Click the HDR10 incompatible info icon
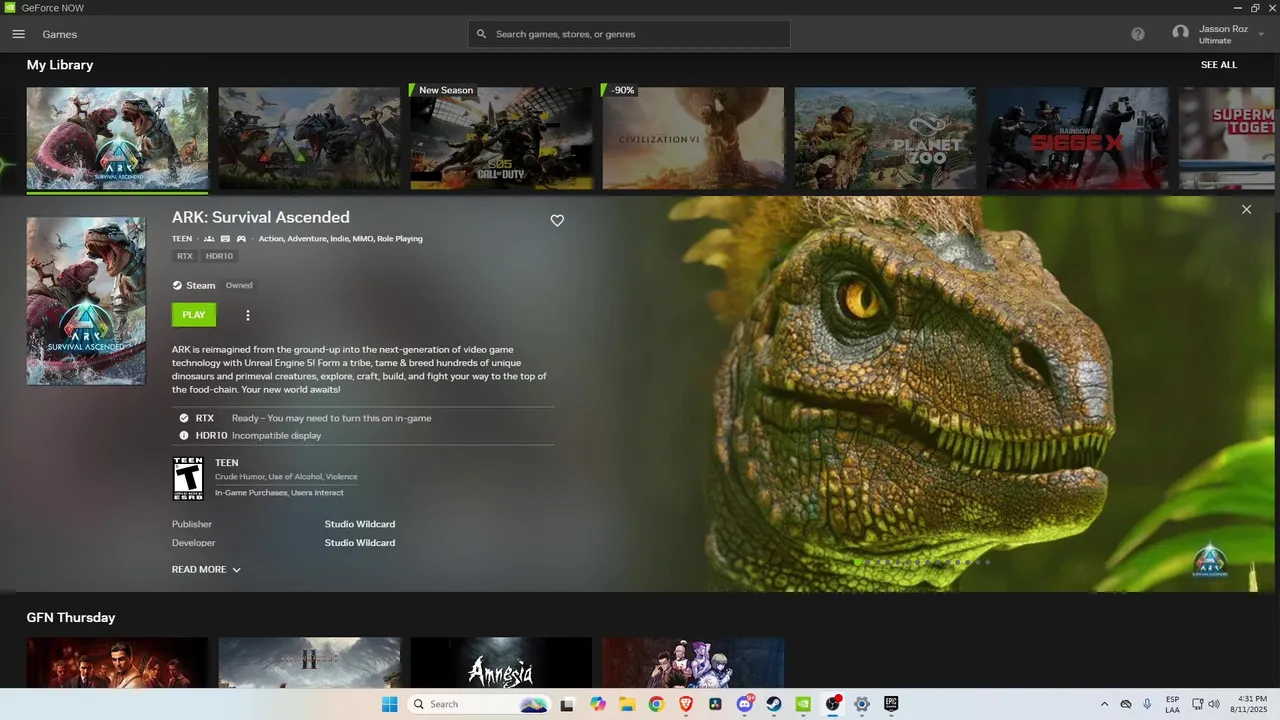 tap(184, 436)
